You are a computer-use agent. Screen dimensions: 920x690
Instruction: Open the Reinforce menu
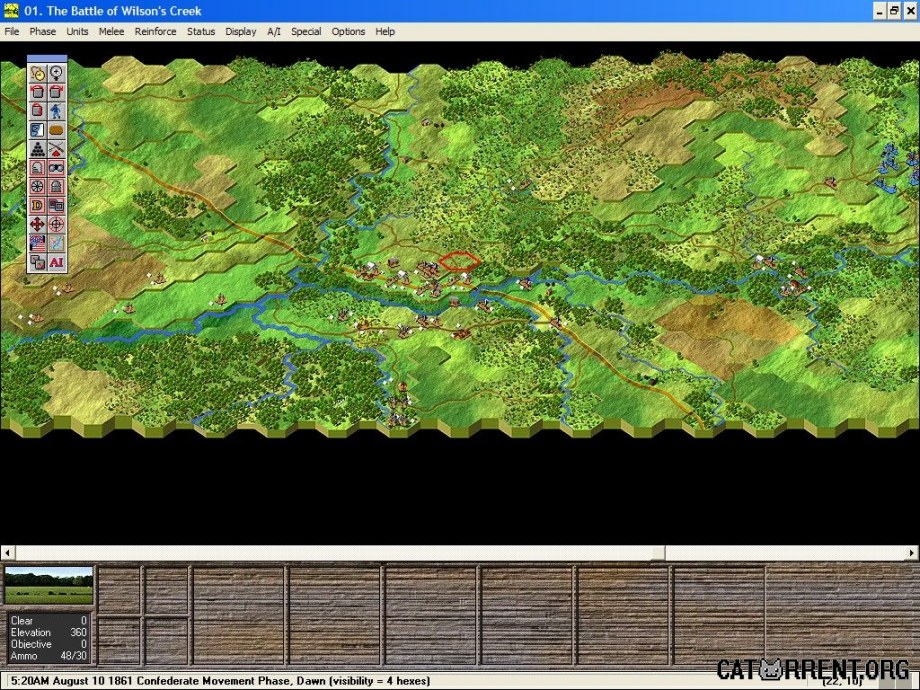coord(155,32)
